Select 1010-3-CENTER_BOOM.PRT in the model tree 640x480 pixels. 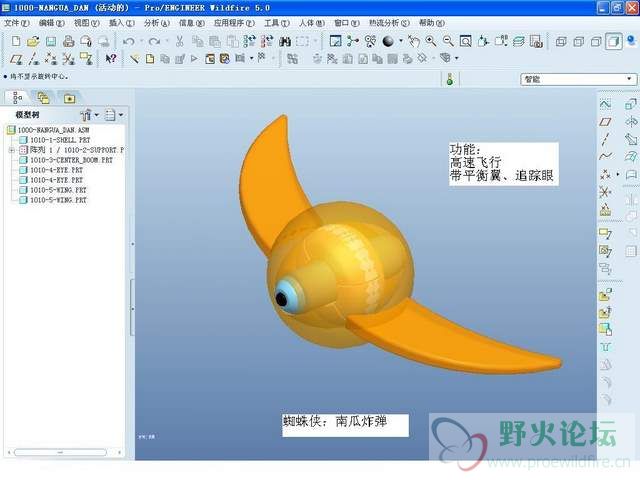(66, 160)
